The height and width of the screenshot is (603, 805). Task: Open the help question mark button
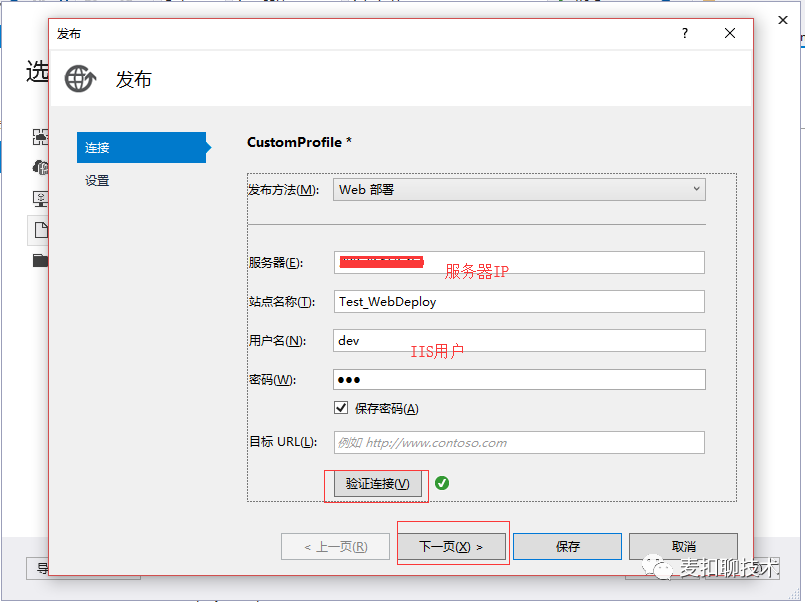[x=684, y=33]
